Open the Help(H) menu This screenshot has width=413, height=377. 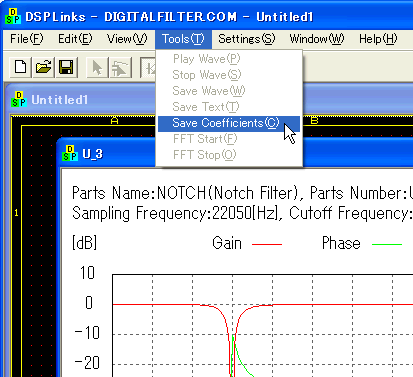(x=378, y=39)
